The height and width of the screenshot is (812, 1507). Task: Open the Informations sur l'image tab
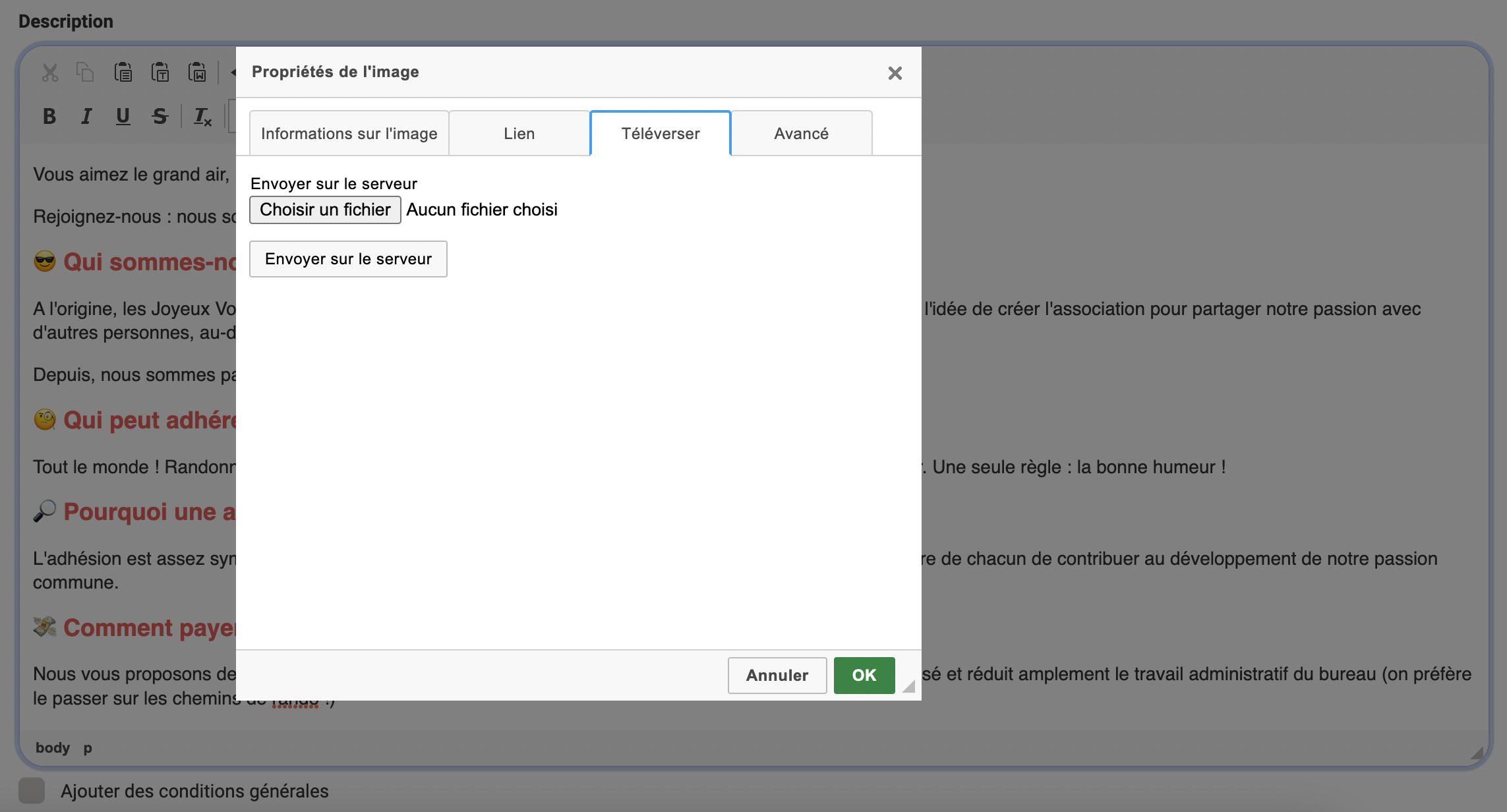click(349, 134)
